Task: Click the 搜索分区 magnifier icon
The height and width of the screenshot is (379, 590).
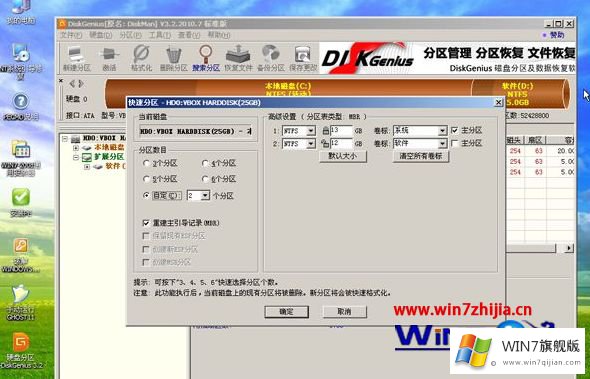Action: pos(205,58)
